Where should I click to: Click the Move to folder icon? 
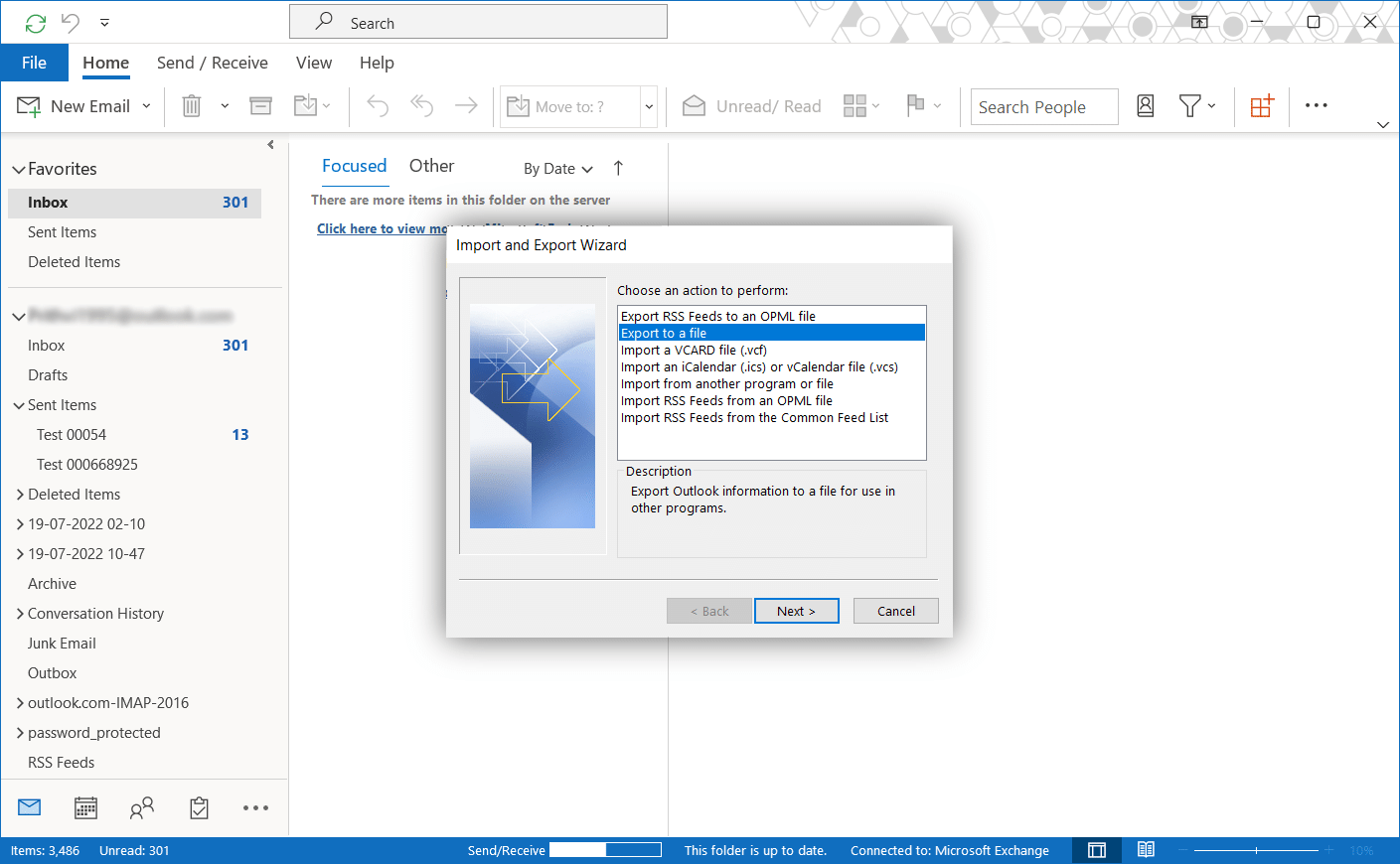point(306,105)
